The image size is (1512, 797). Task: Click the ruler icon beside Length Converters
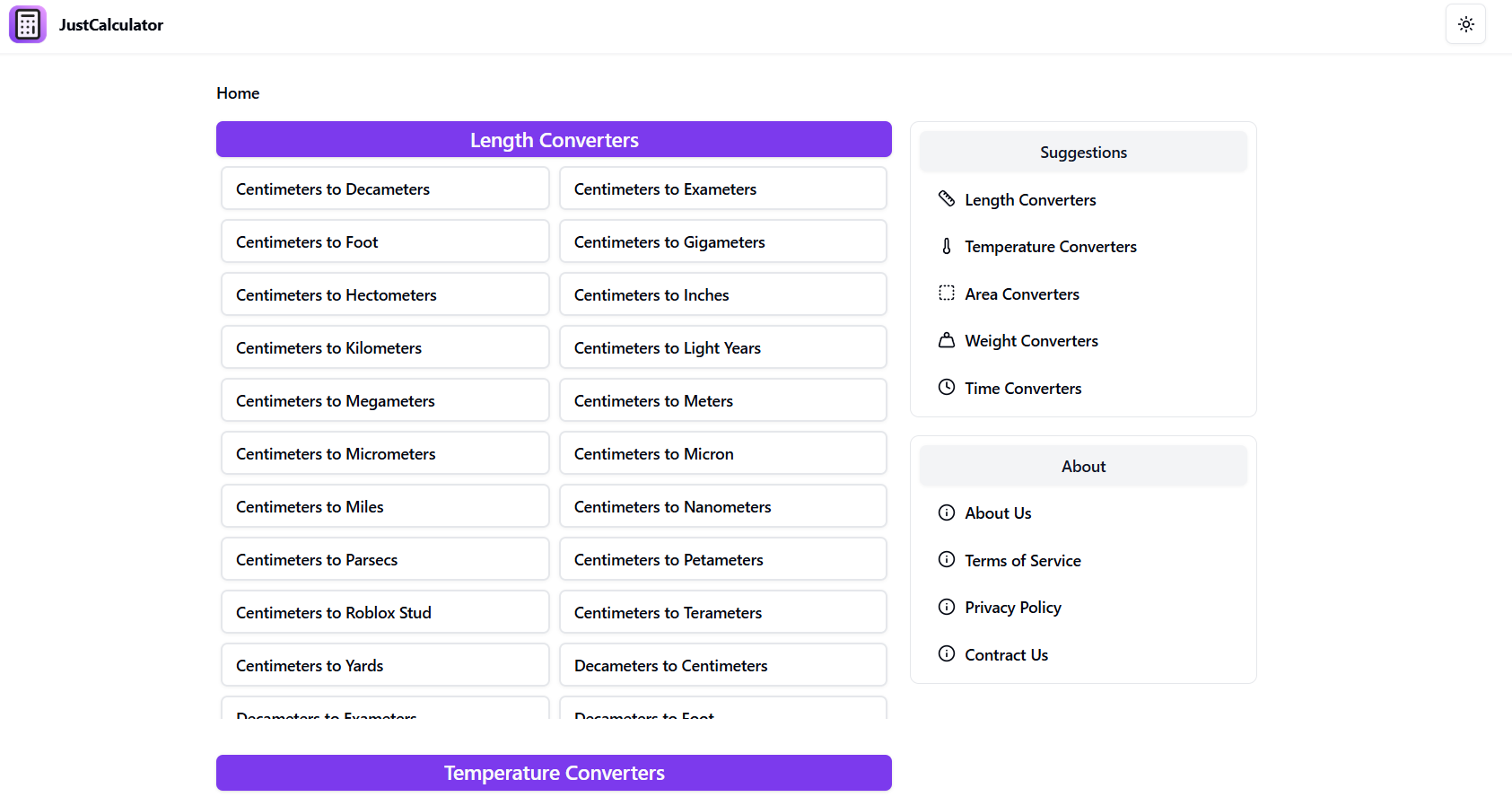click(x=947, y=198)
